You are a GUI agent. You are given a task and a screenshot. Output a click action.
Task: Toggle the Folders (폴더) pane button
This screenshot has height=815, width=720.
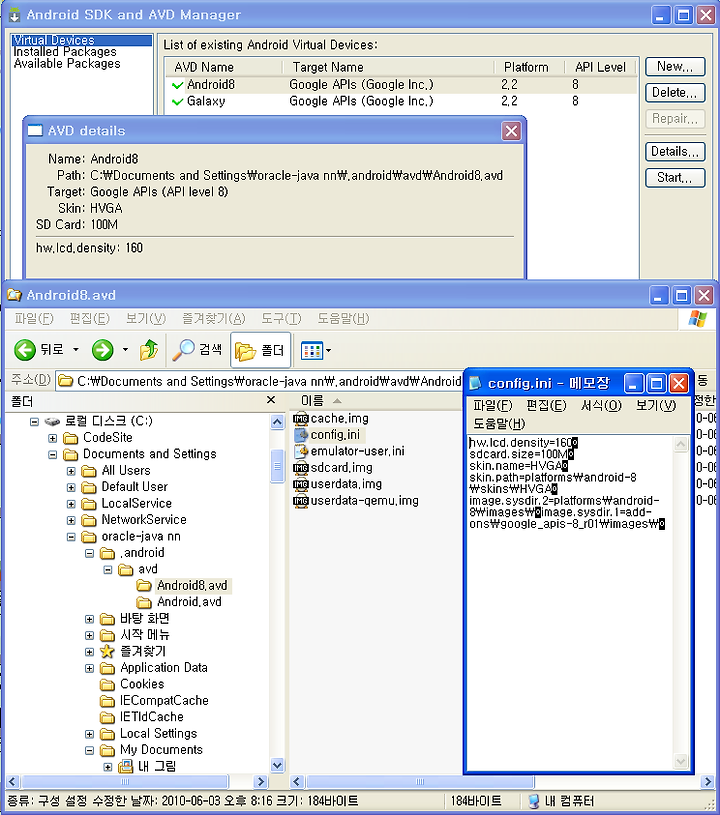(x=260, y=350)
